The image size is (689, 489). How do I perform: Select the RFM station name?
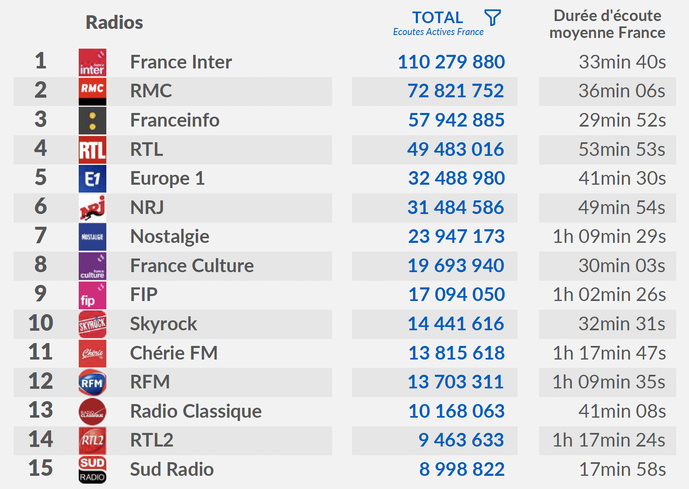150,382
